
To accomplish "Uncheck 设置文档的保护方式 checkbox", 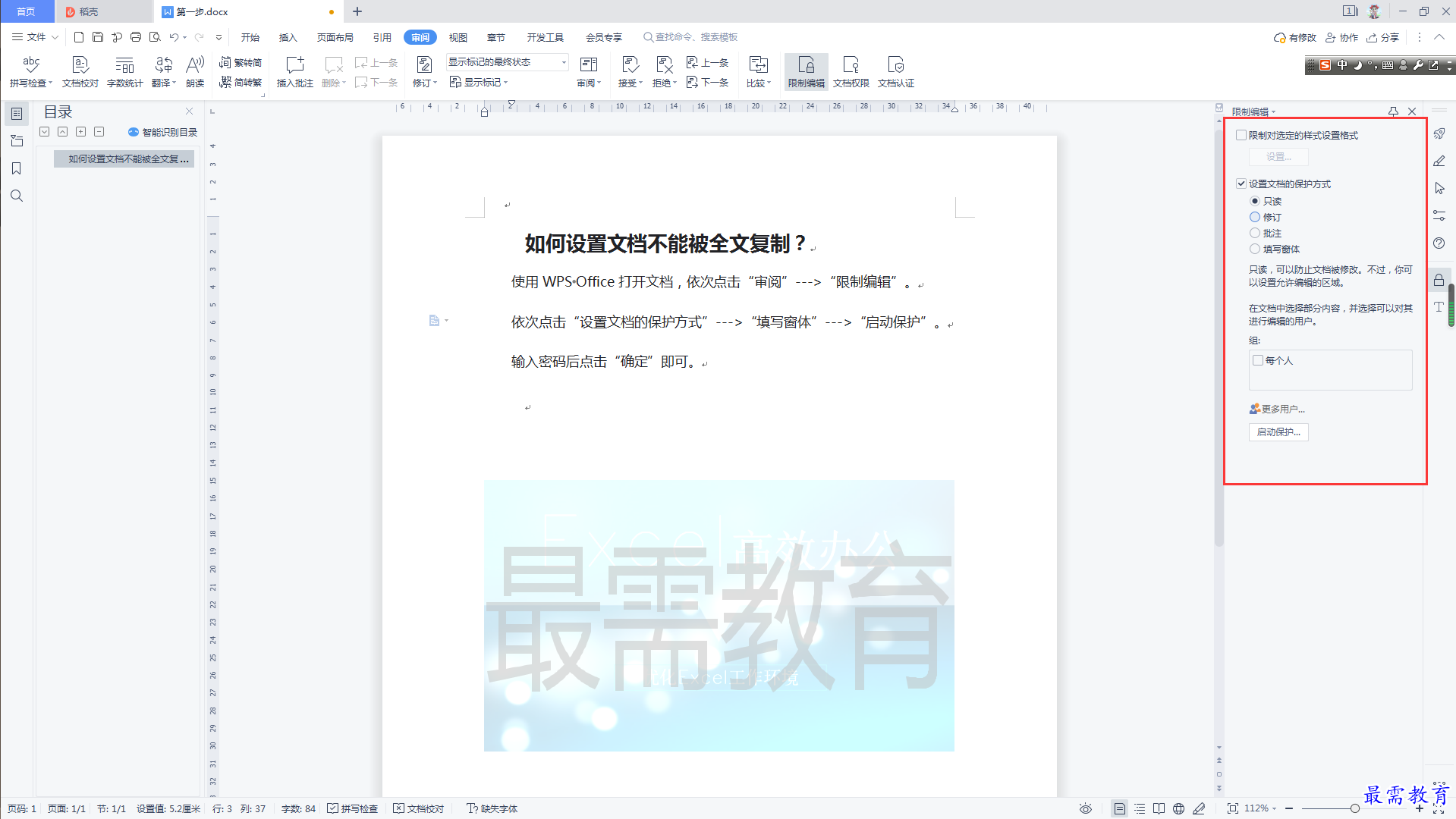I will tap(1241, 184).
